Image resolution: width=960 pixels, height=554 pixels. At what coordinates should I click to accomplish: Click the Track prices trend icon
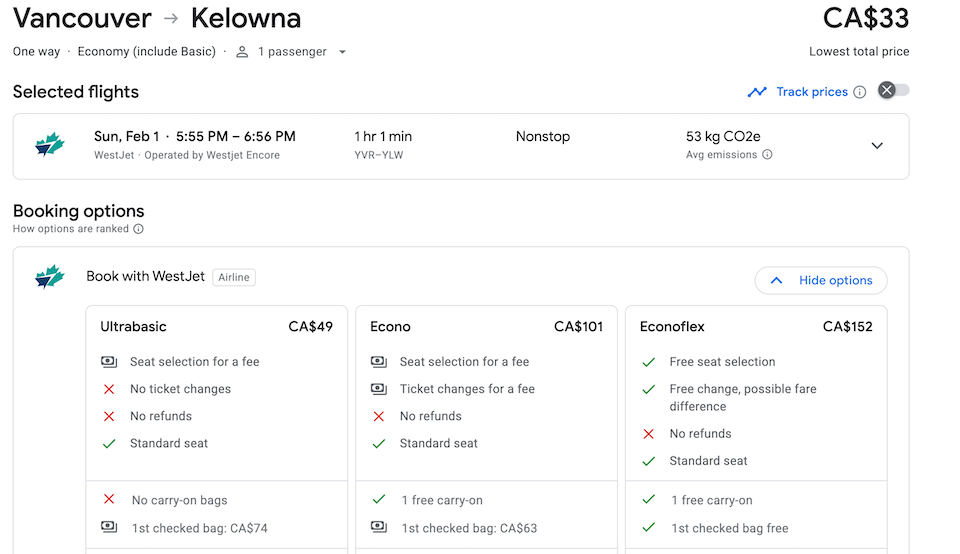[x=757, y=92]
